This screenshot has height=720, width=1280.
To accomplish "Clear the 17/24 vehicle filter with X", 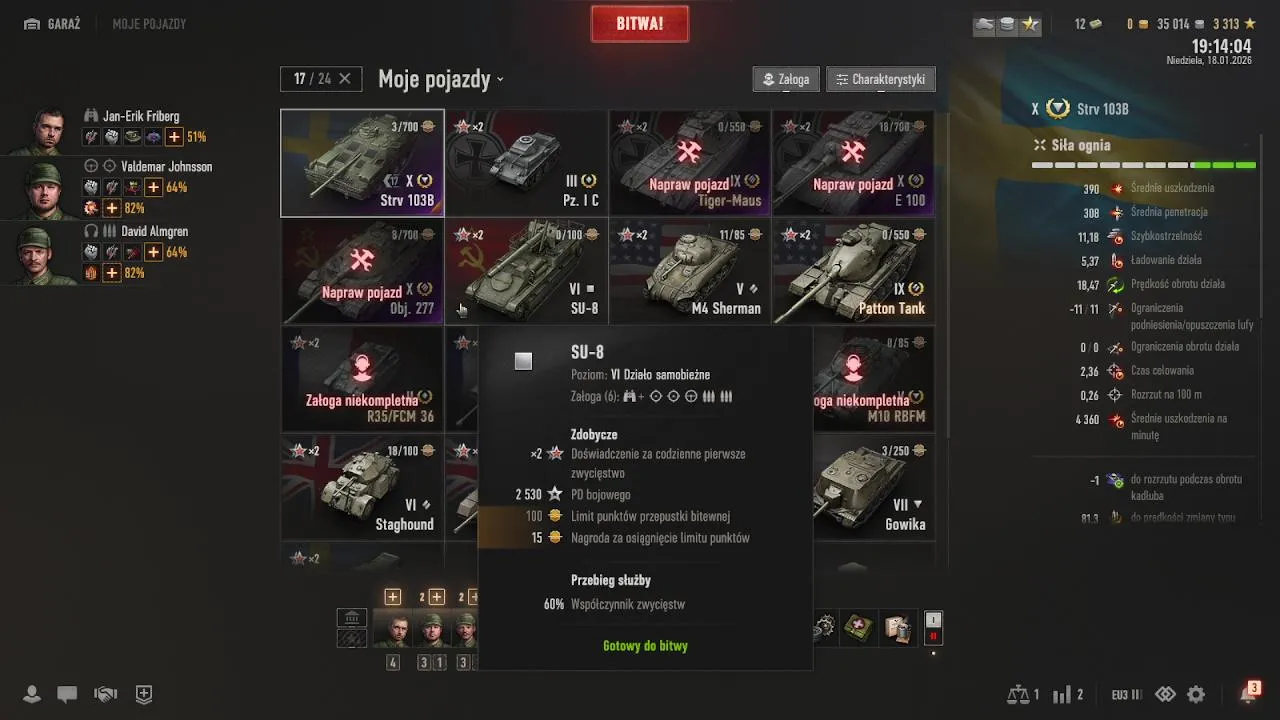I will click(x=345, y=79).
